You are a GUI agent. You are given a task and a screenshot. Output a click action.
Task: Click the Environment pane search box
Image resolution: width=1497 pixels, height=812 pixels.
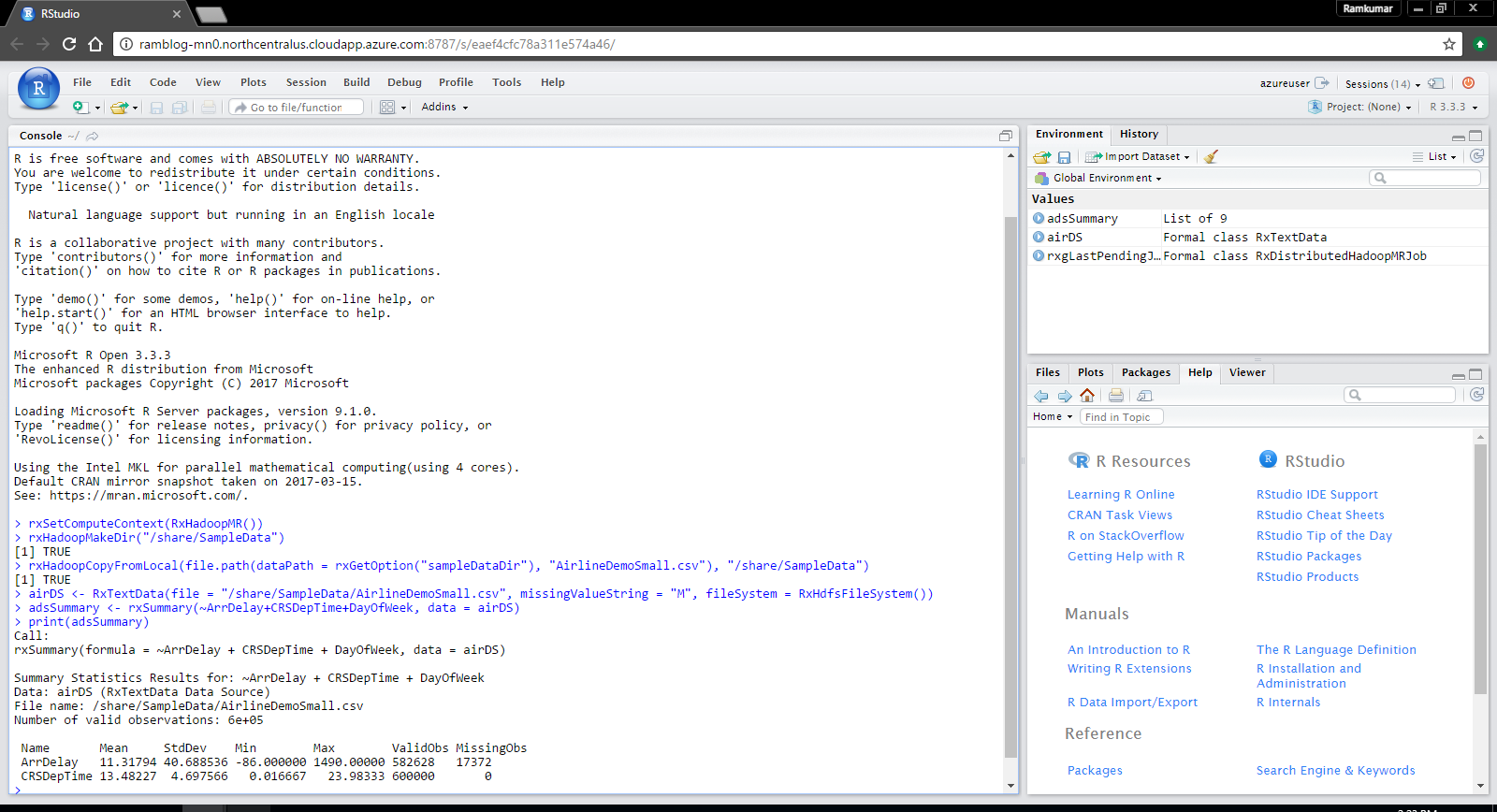pos(1425,178)
